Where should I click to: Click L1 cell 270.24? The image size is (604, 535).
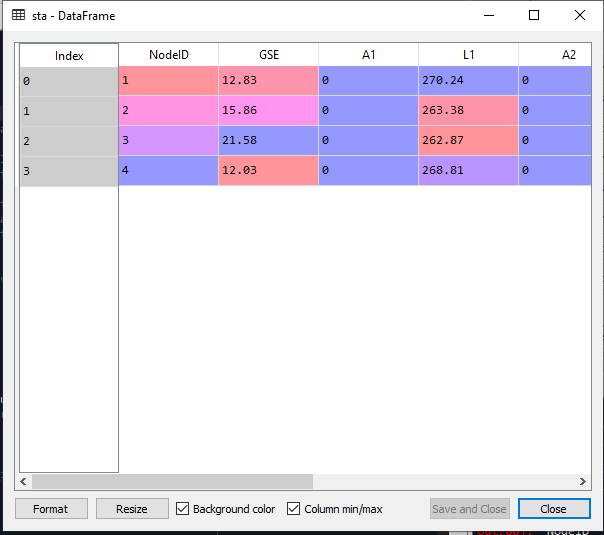pyautogui.click(x=468, y=81)
